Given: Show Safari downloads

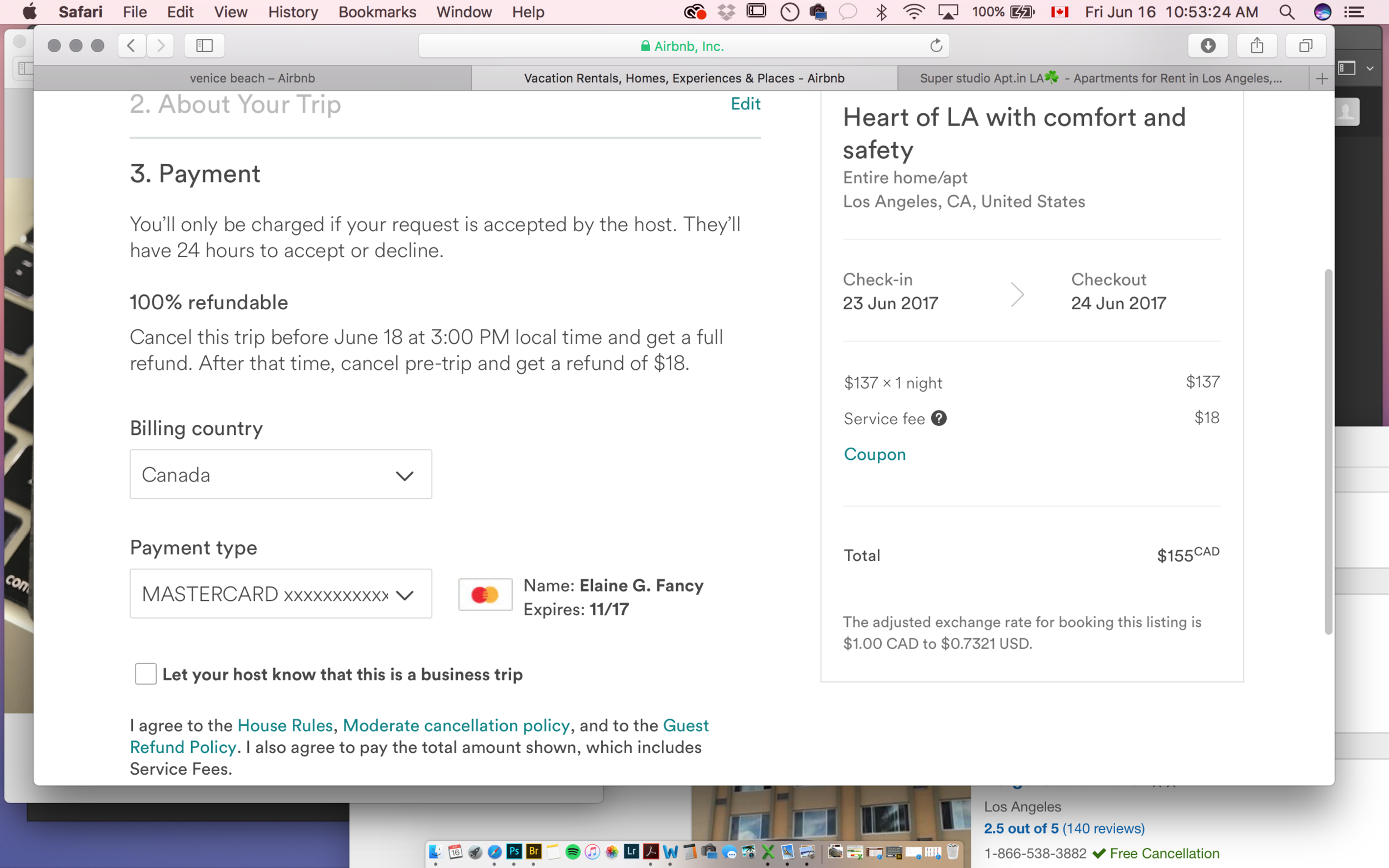Looking at the screenshot, I should (1208, 46).
